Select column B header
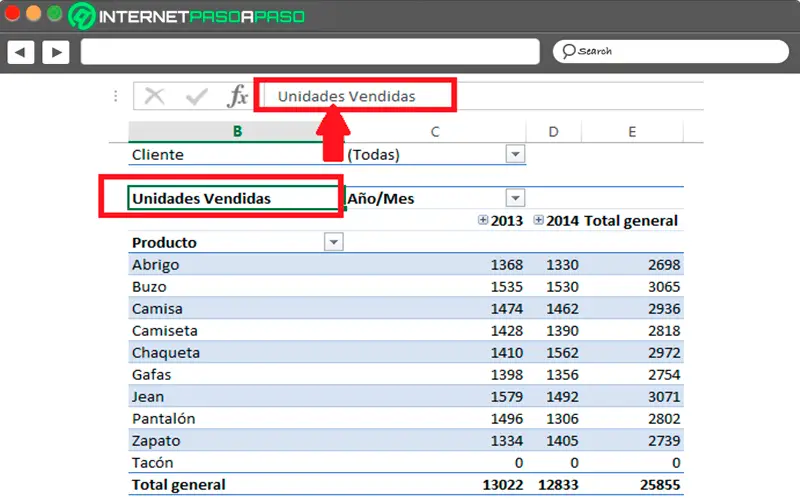Viewport: 800px width, 500px height. (237, 132)
